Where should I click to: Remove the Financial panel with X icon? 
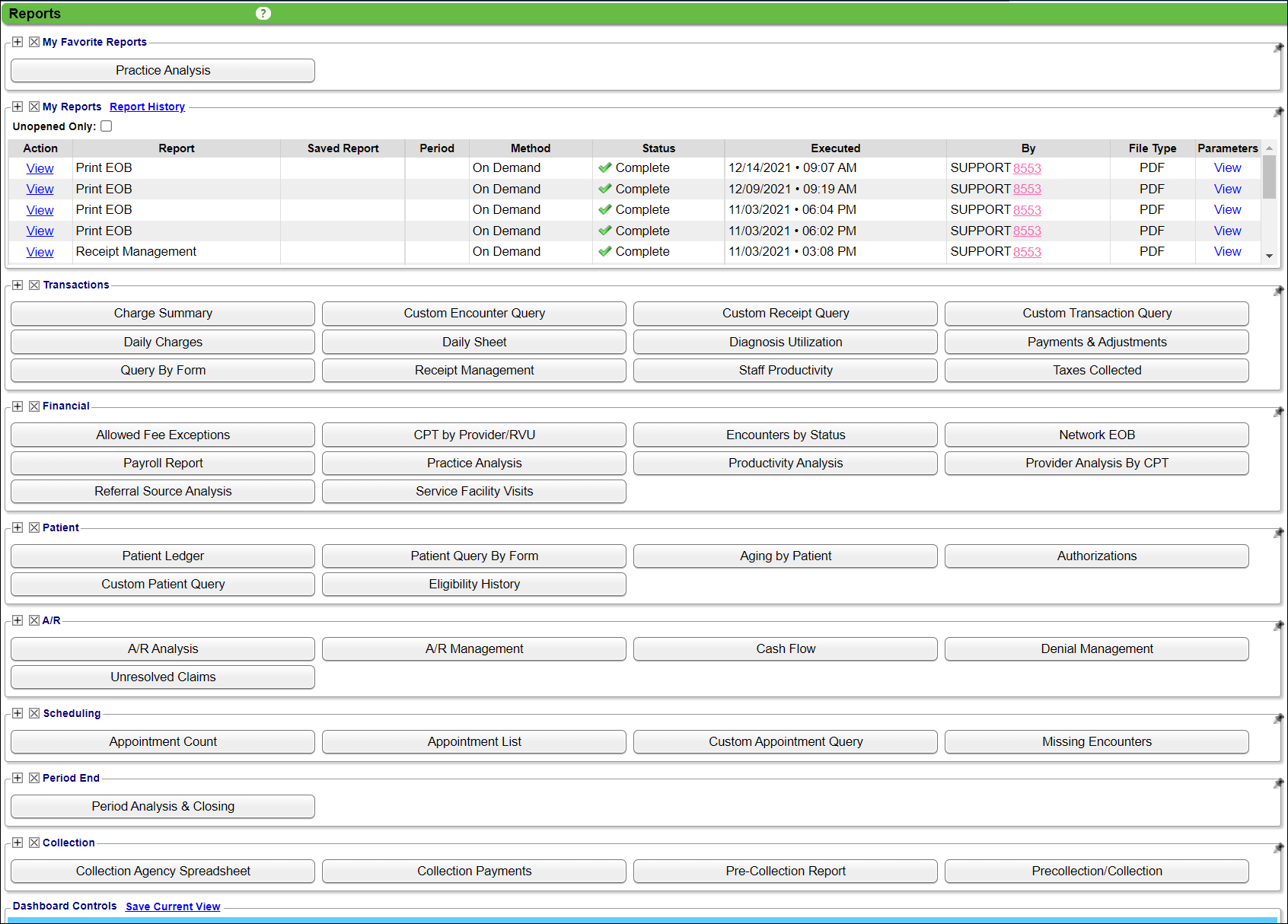(34, 406)
